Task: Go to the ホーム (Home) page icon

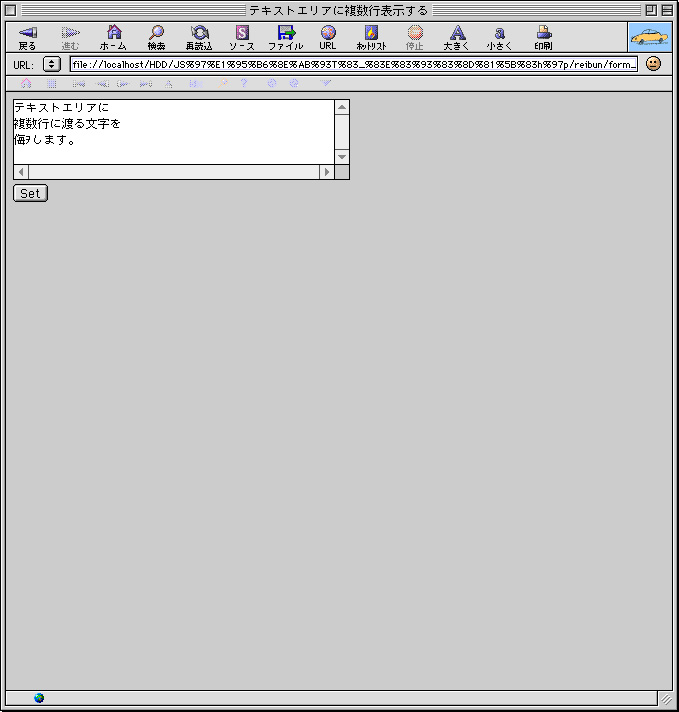Action: click(x=114, y=38)
